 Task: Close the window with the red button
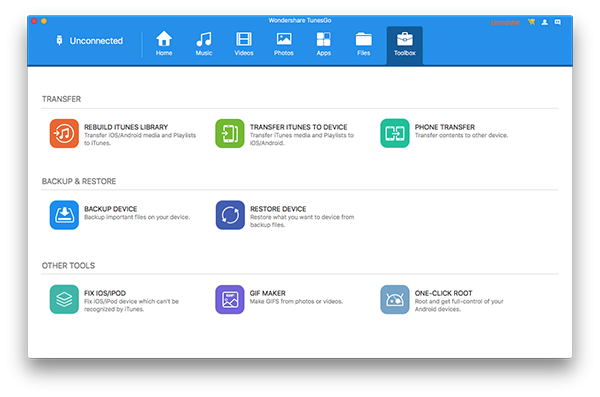coord(34,21)
